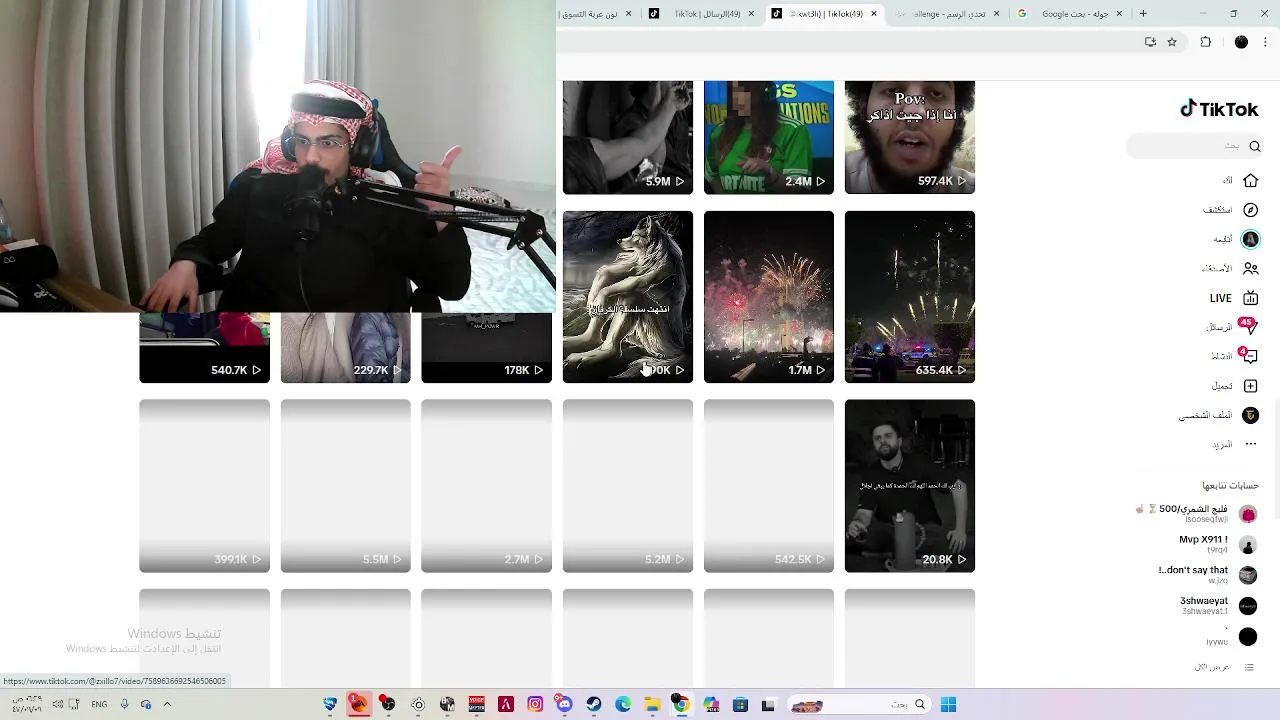This screenshot has height=720, width=1280.
Task: Open File Explorer from the taskbar
Action: tap(652, 705)
